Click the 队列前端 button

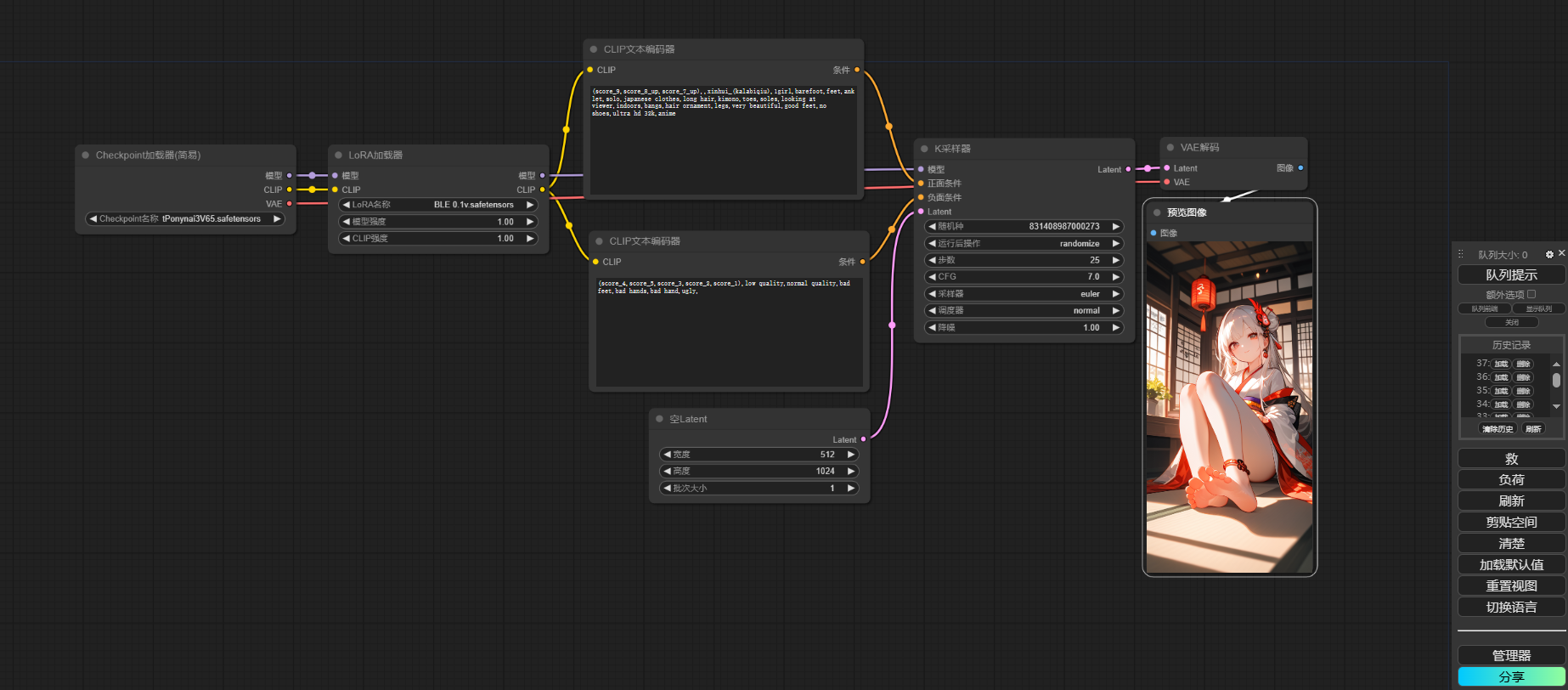click(x=1485, y=309)
